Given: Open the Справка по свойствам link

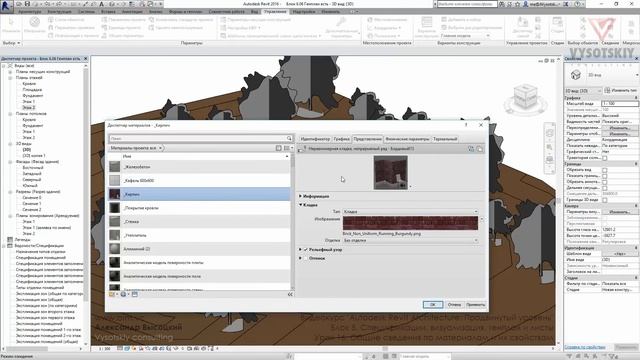Looking at the screenshot, I should [585, 347].
